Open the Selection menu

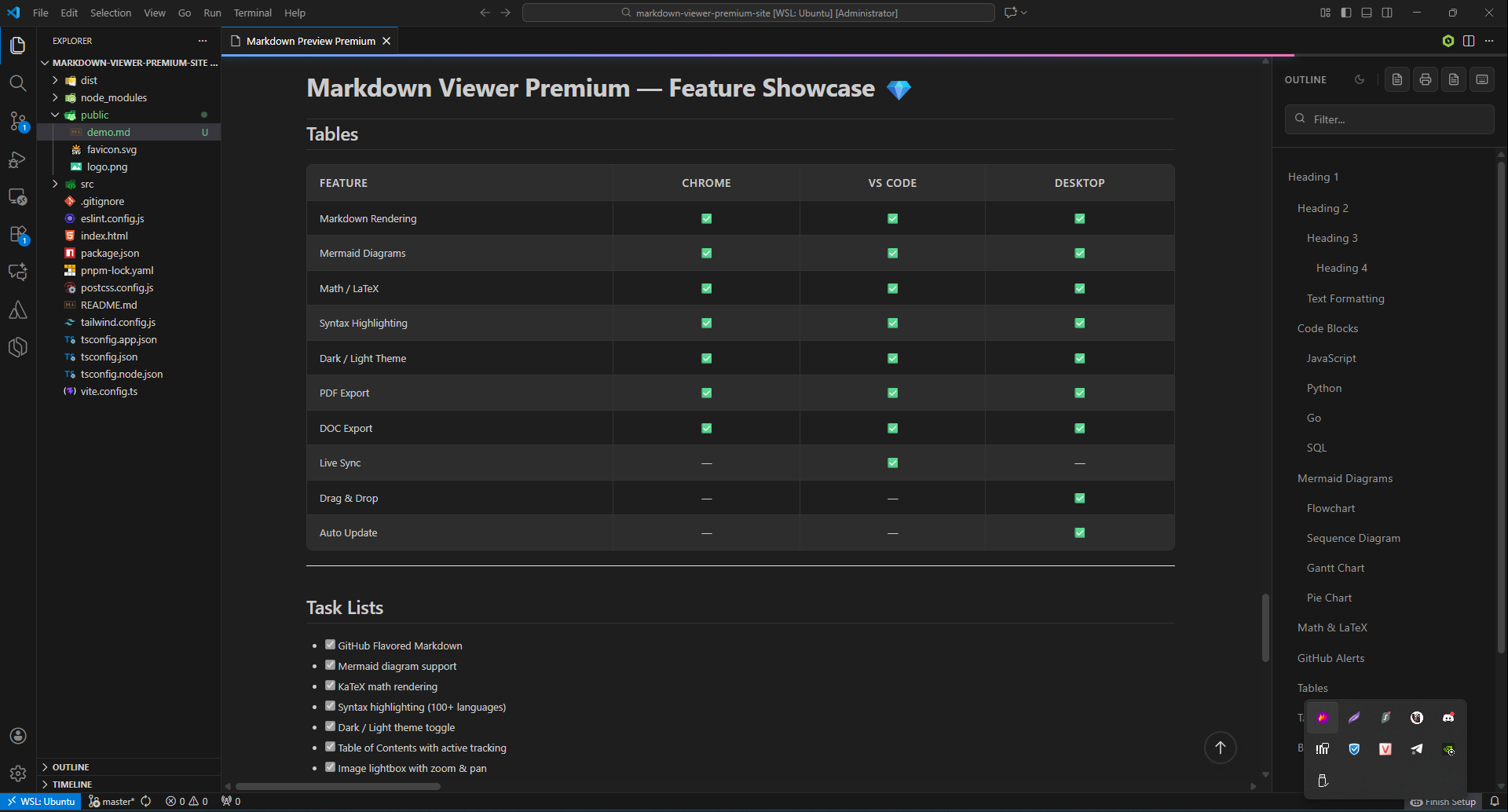(x=111, y=13)
